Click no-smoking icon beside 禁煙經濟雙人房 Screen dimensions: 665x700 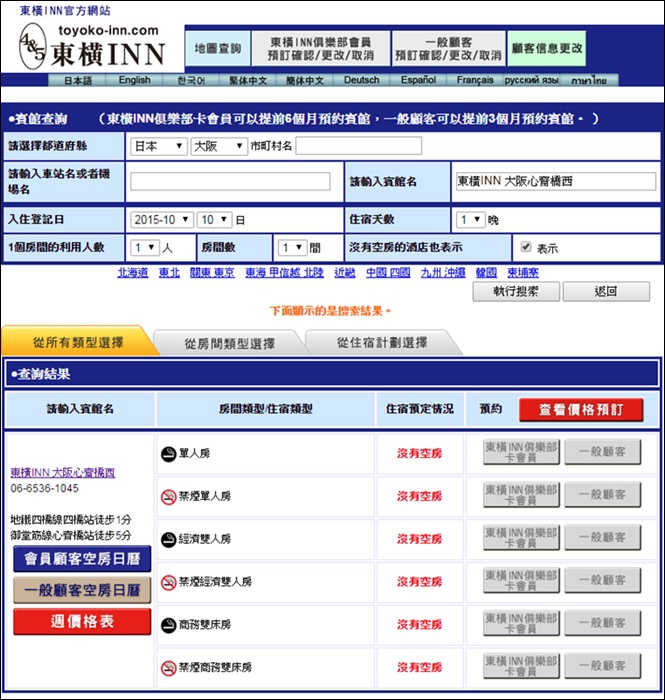click(168, 583)
